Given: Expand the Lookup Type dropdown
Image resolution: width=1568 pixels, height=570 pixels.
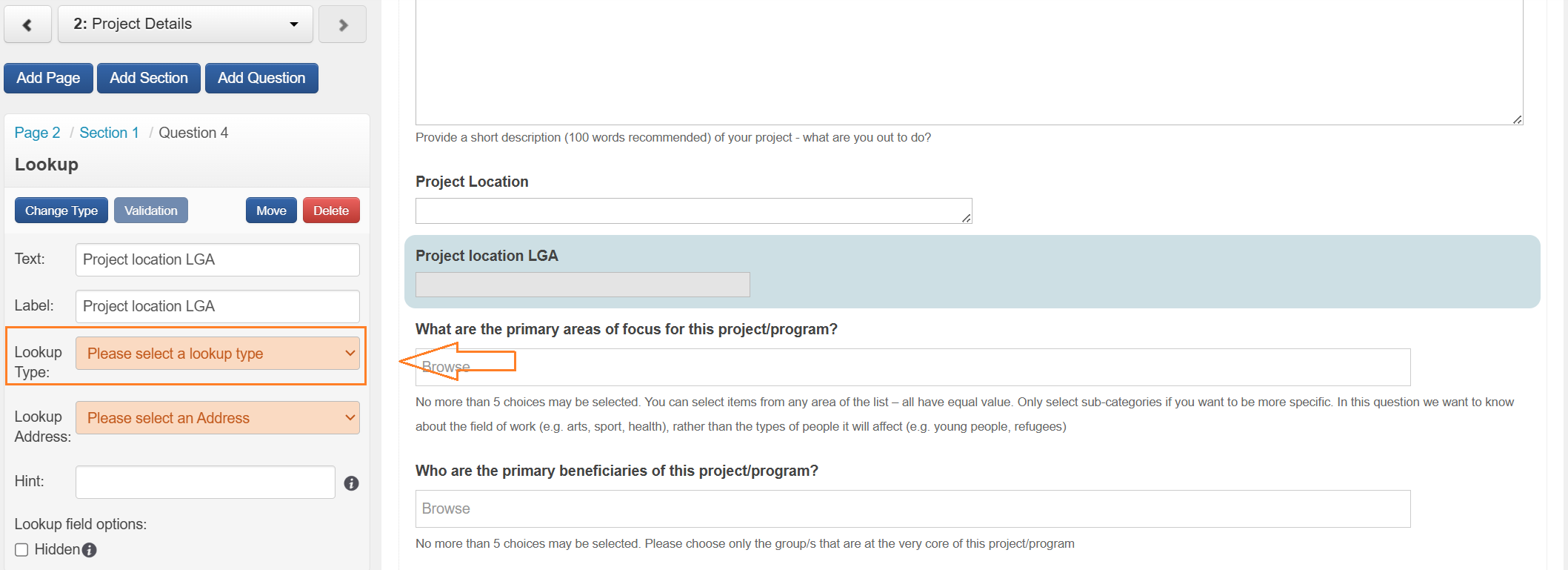Looking at the screenshot, I should point(217,354).
